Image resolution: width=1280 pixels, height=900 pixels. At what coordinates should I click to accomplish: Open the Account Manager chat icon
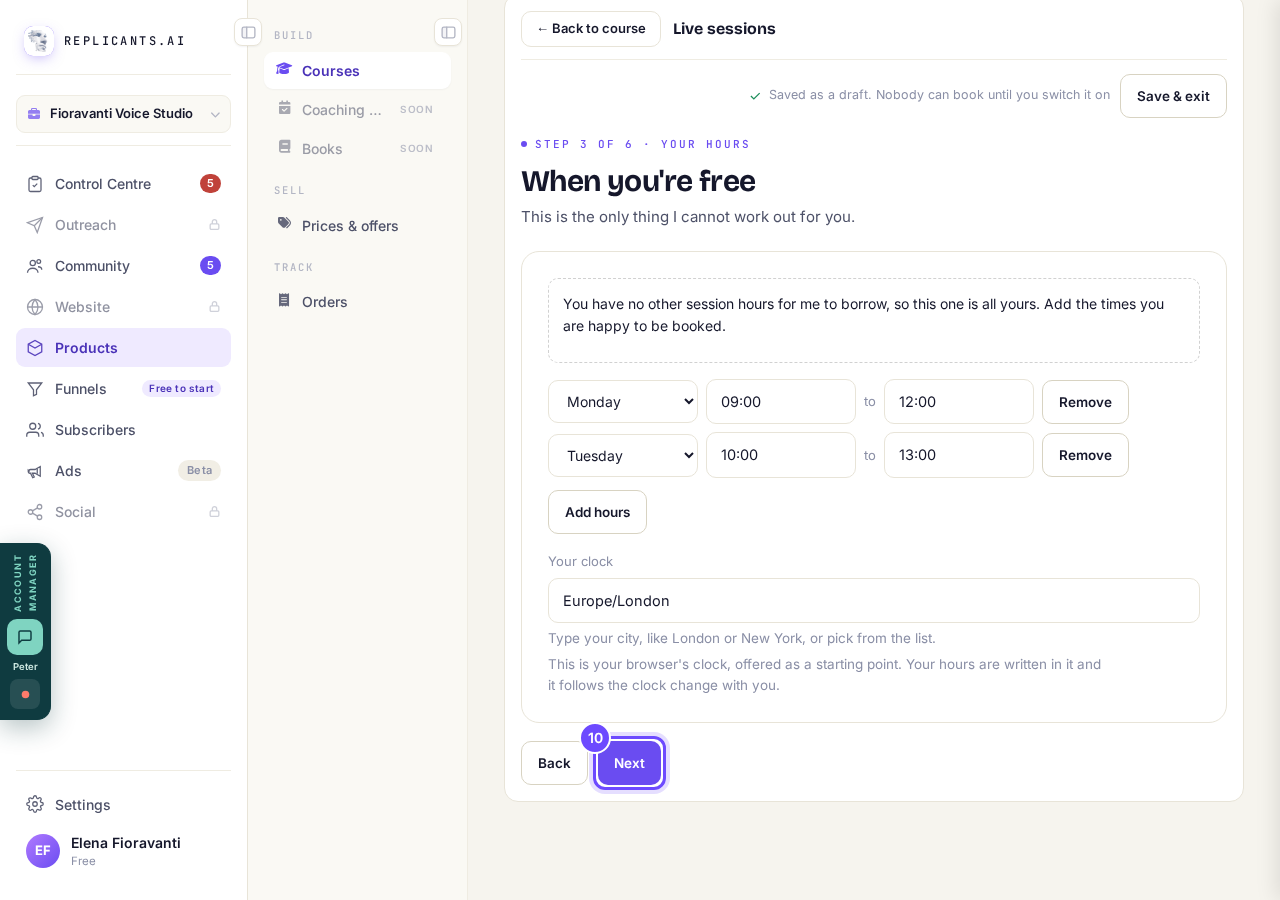25,637
